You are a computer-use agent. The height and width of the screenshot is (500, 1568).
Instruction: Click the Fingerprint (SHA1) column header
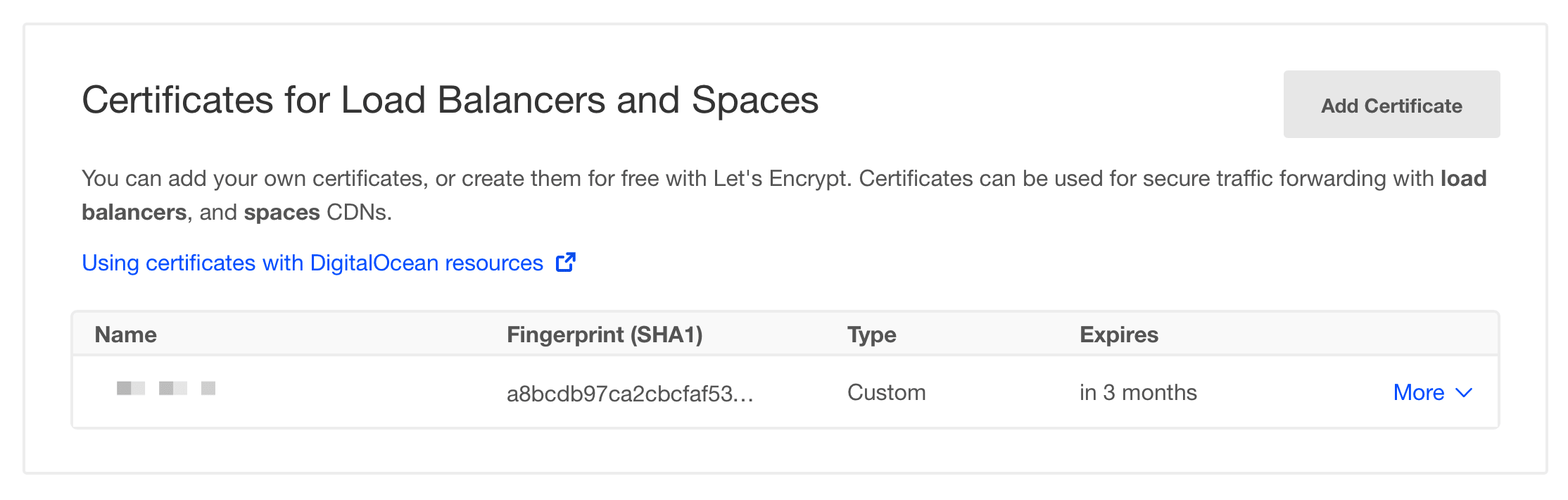(x=604, y=335)
